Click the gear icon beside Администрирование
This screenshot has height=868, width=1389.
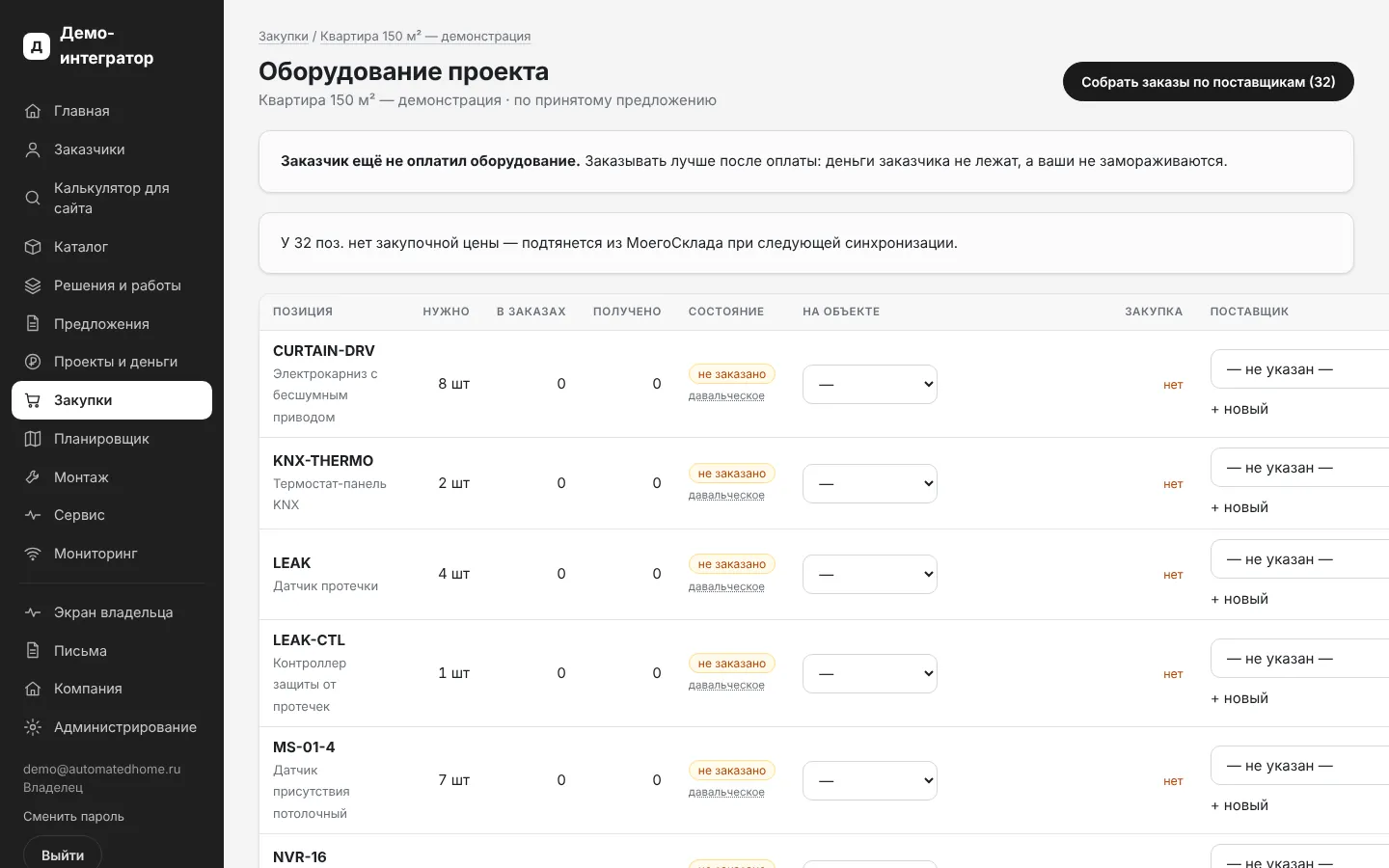tap(33, 727)
